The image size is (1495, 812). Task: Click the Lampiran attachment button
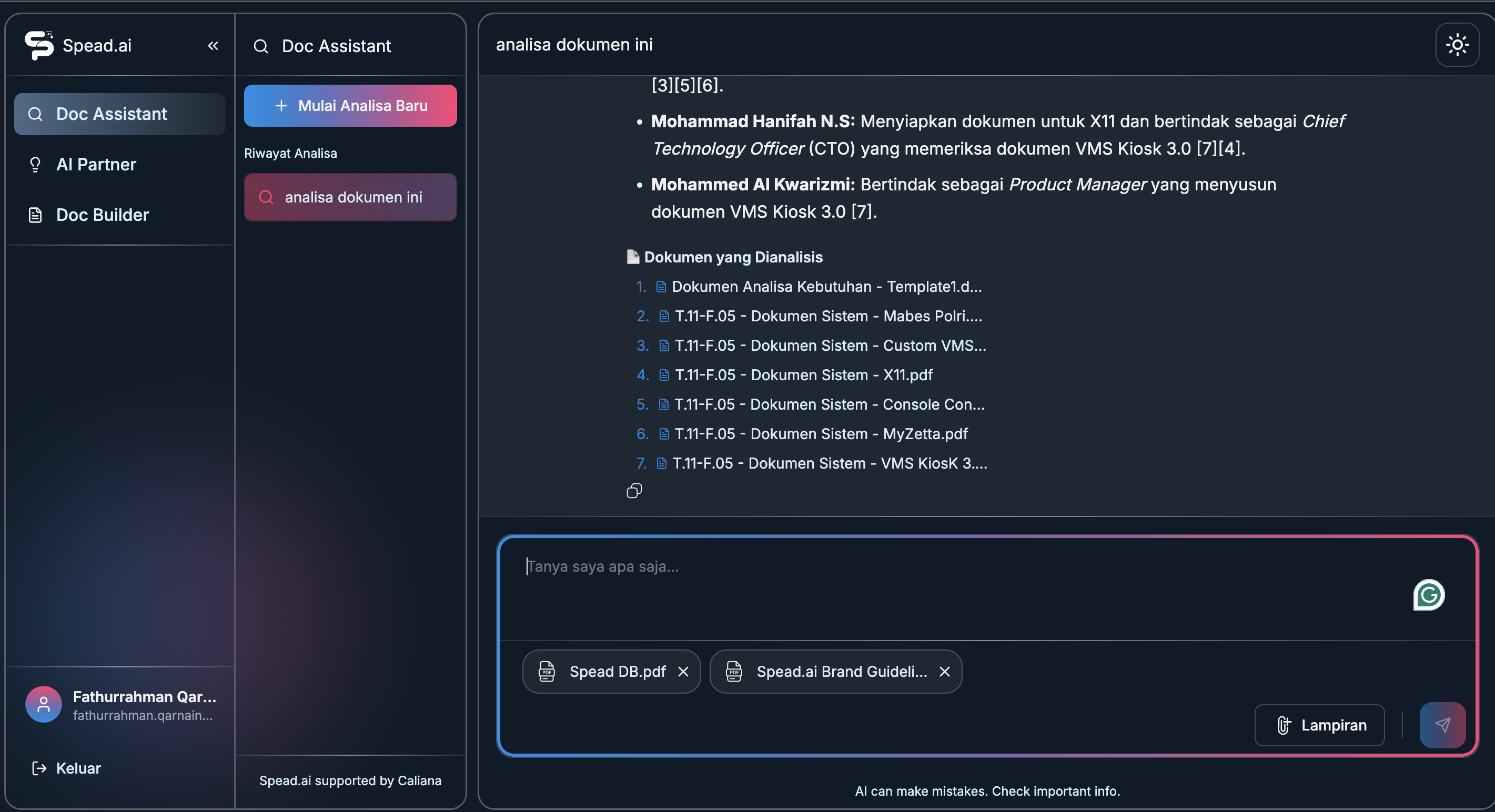point(1319,725)
